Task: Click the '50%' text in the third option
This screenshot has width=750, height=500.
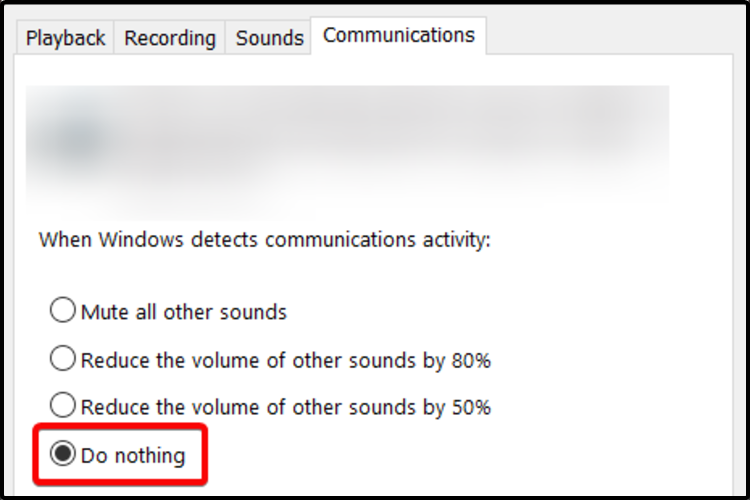Action: (x=470, y=408)
